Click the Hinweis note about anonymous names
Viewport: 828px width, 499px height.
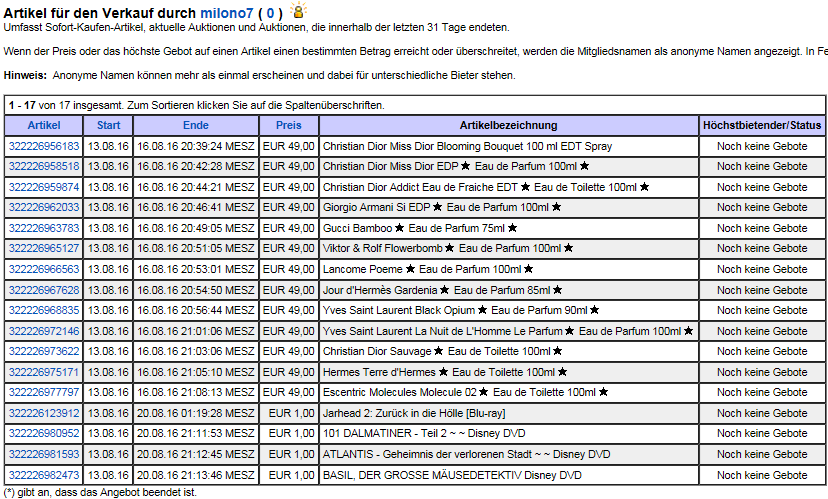click(259, 76)
